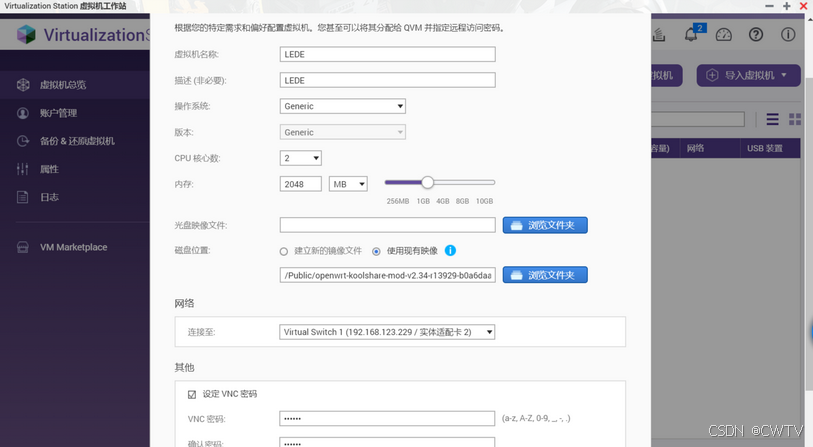Open 属性 in the sidebar
This screenshot has width=813, height=447.
49,169
